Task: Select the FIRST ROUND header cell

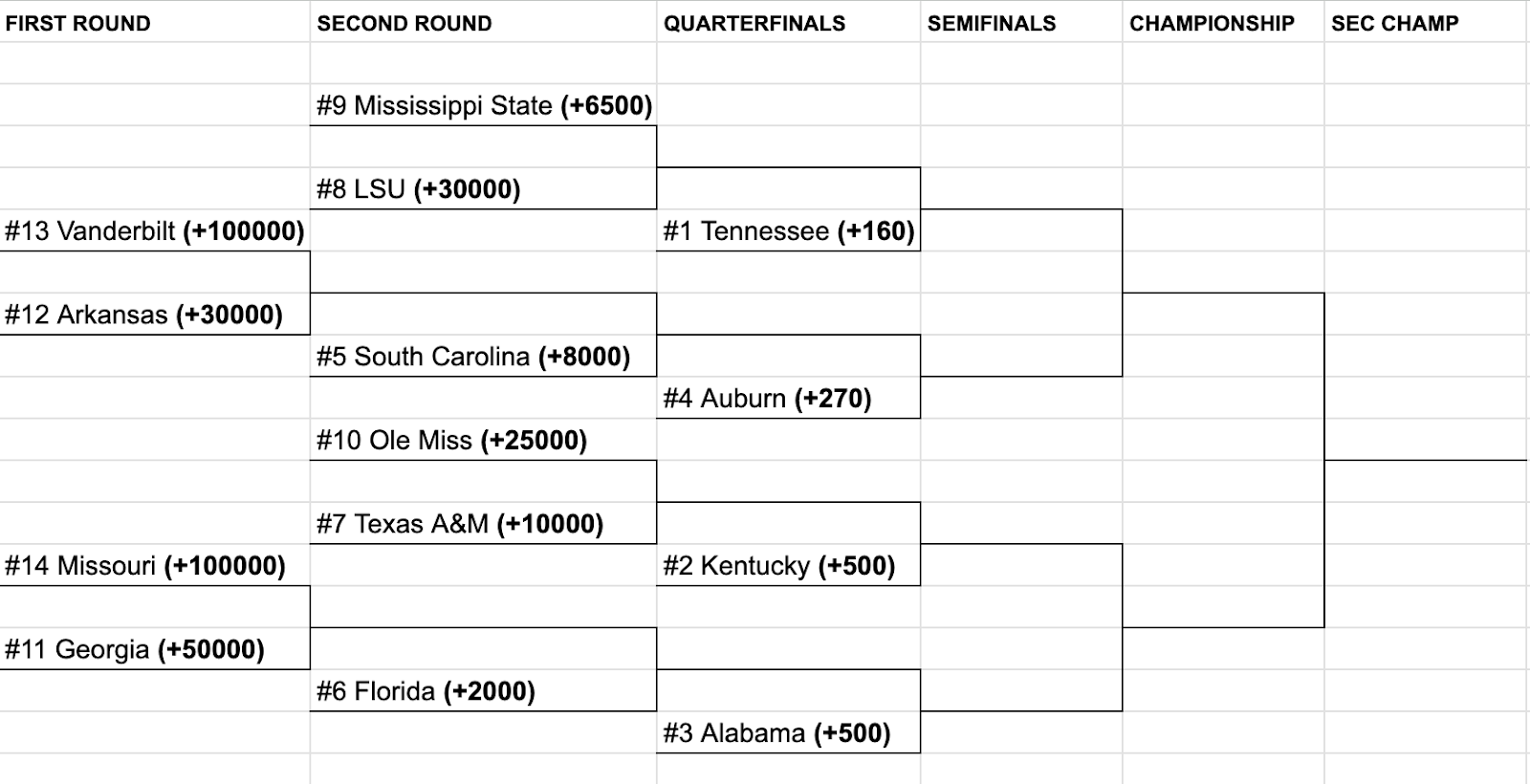Action: (x=155, y=22)
